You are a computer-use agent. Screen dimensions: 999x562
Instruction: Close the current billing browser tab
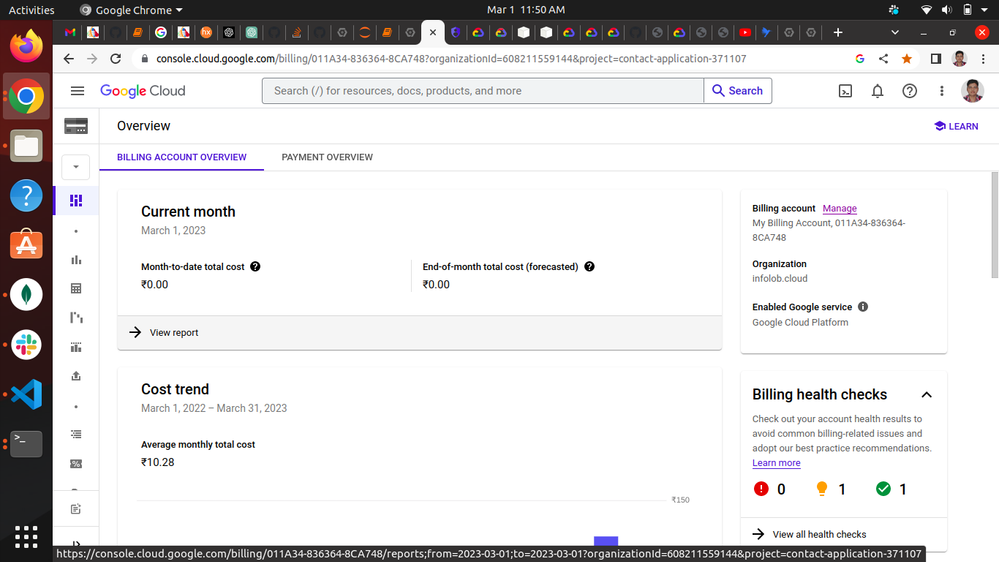(x=433, y=32)
